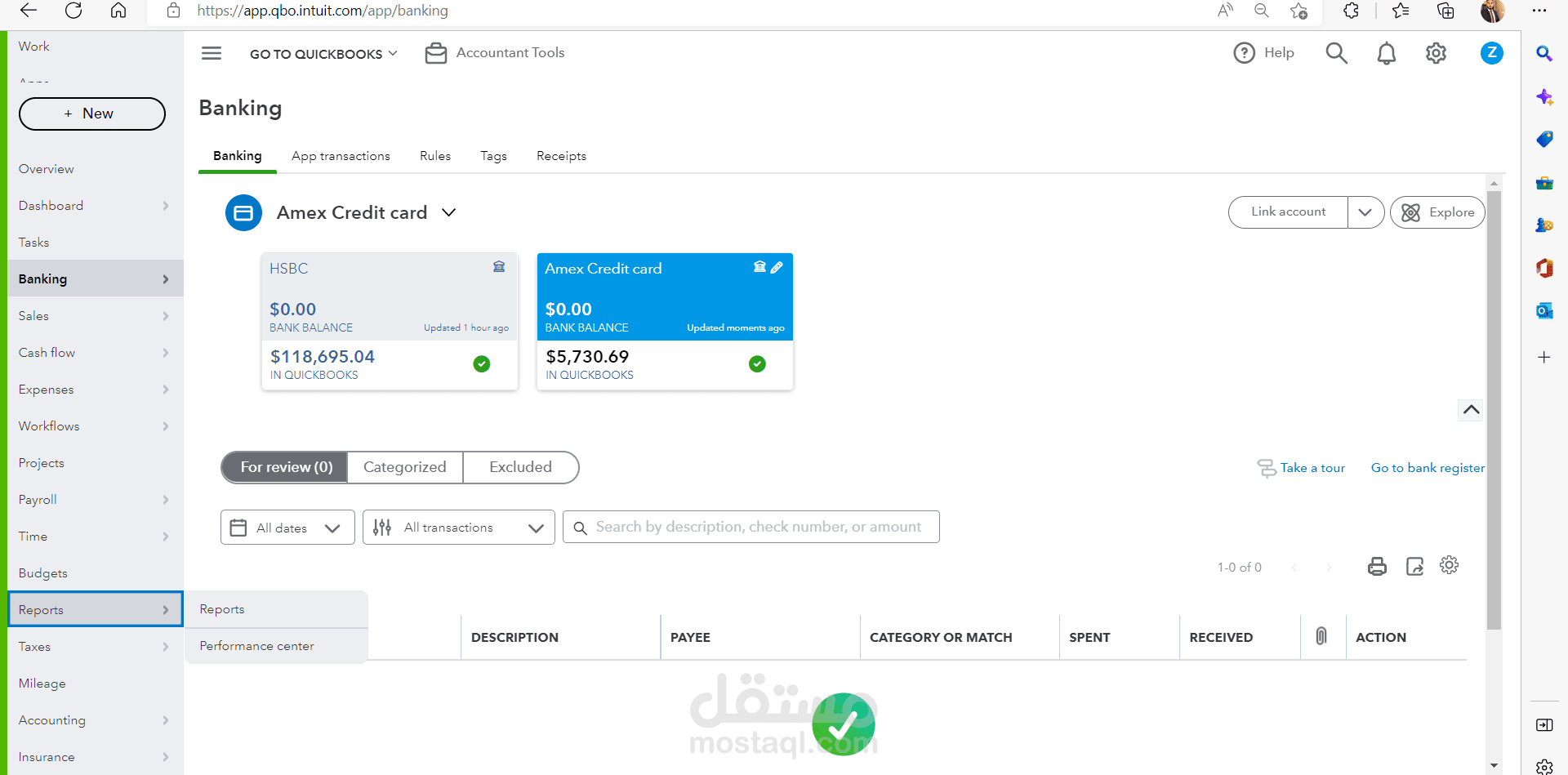Collapse the account cards section

tap(1471, 410)
